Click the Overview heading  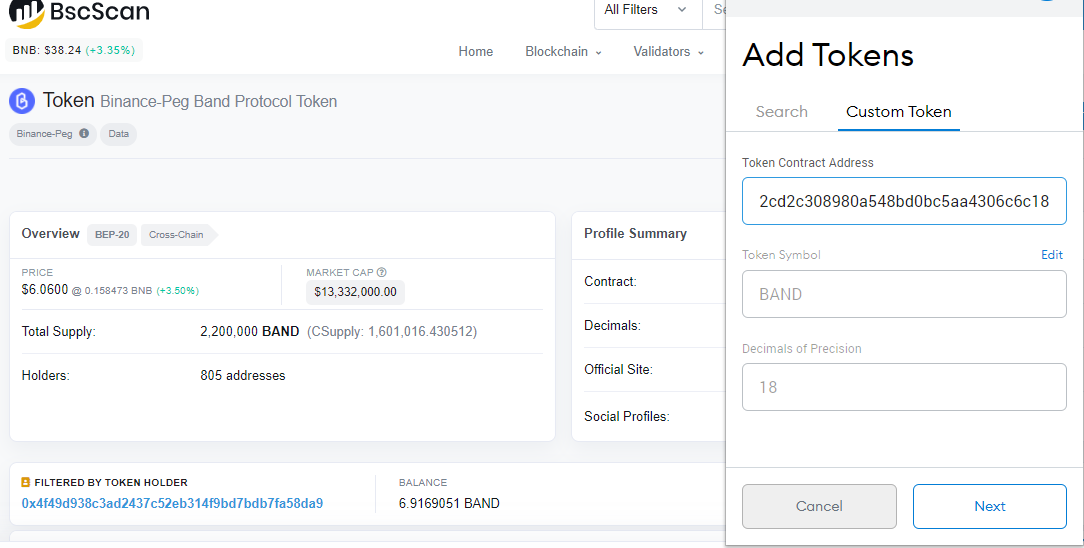(50, 234)
